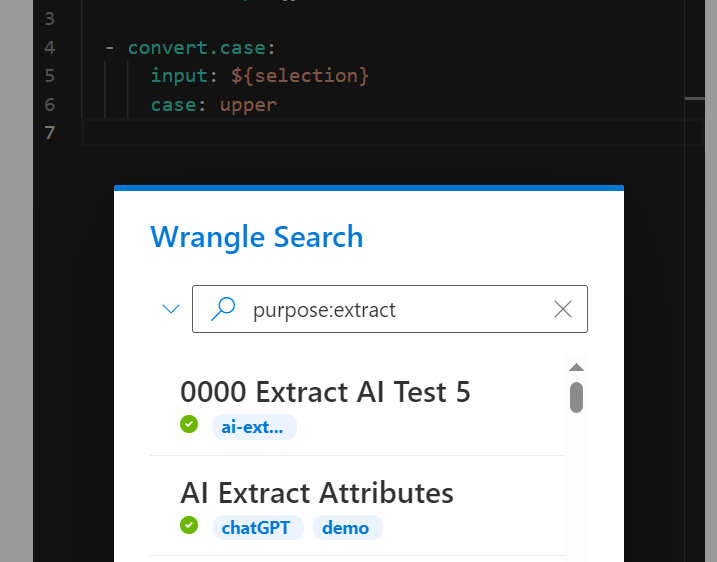Place cursor on convert.case line
This screenshot has height=562, width=717.
(x=202, y=48)
